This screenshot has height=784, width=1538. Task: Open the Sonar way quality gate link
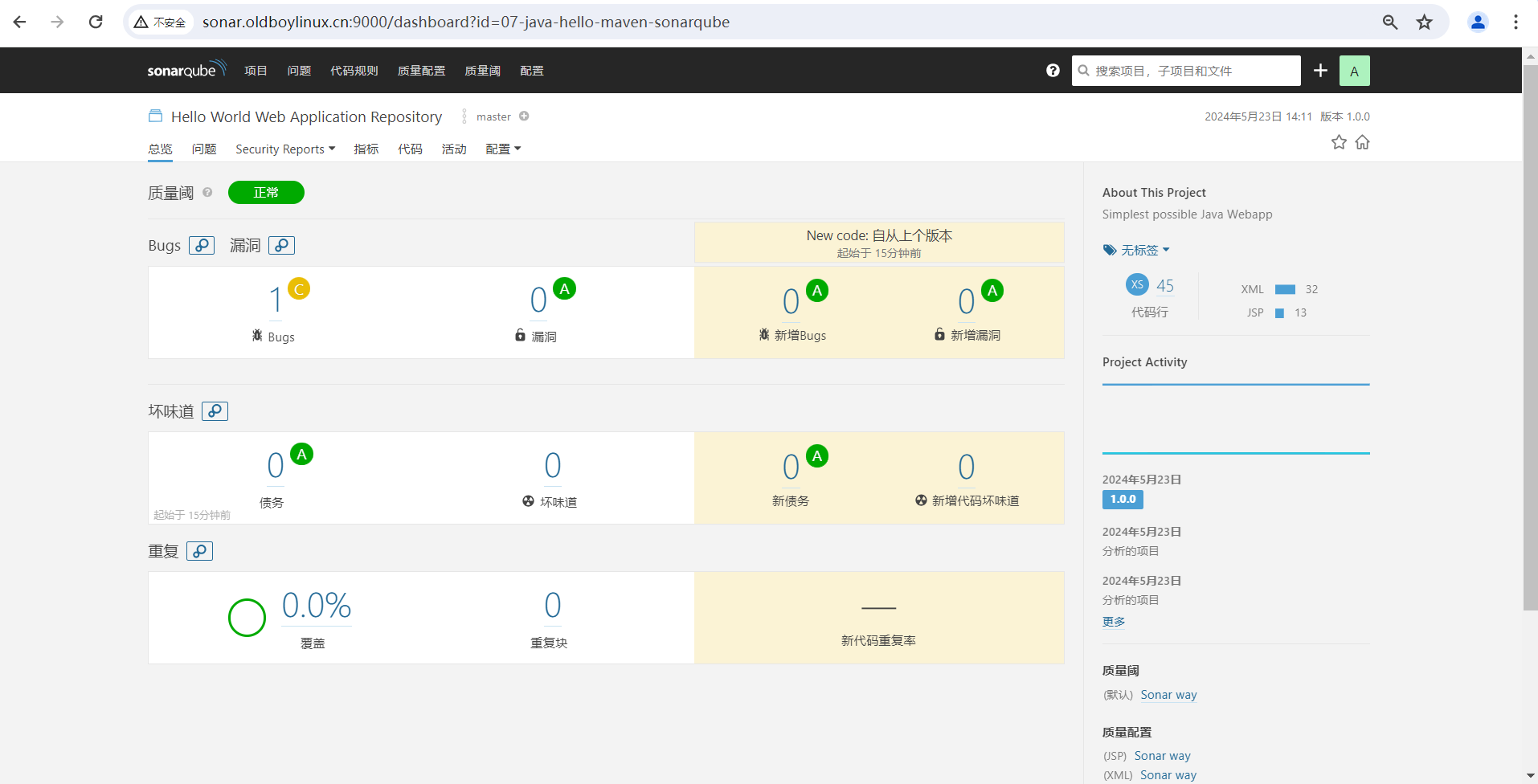click(1168, 694)
